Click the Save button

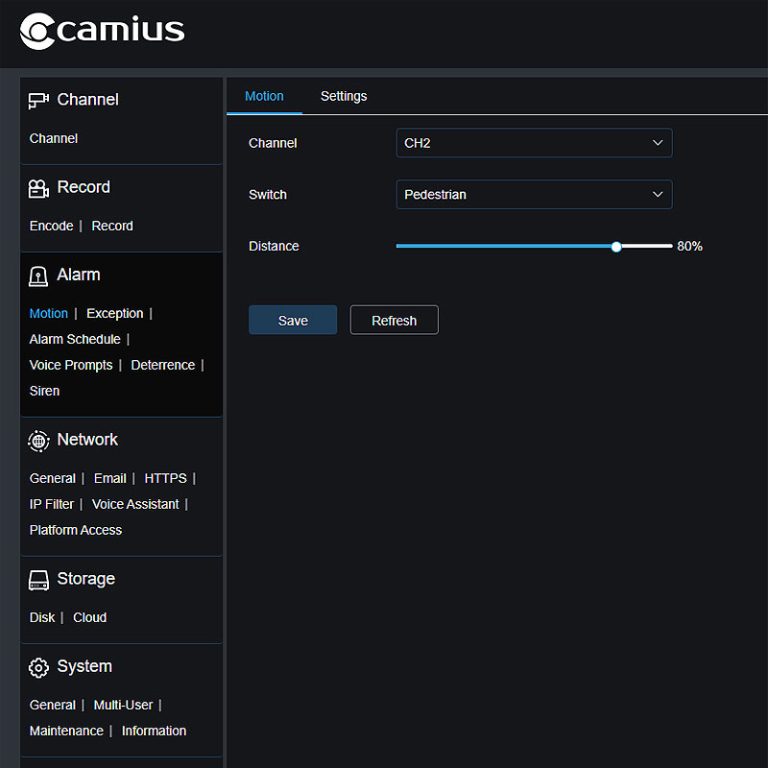292,320
